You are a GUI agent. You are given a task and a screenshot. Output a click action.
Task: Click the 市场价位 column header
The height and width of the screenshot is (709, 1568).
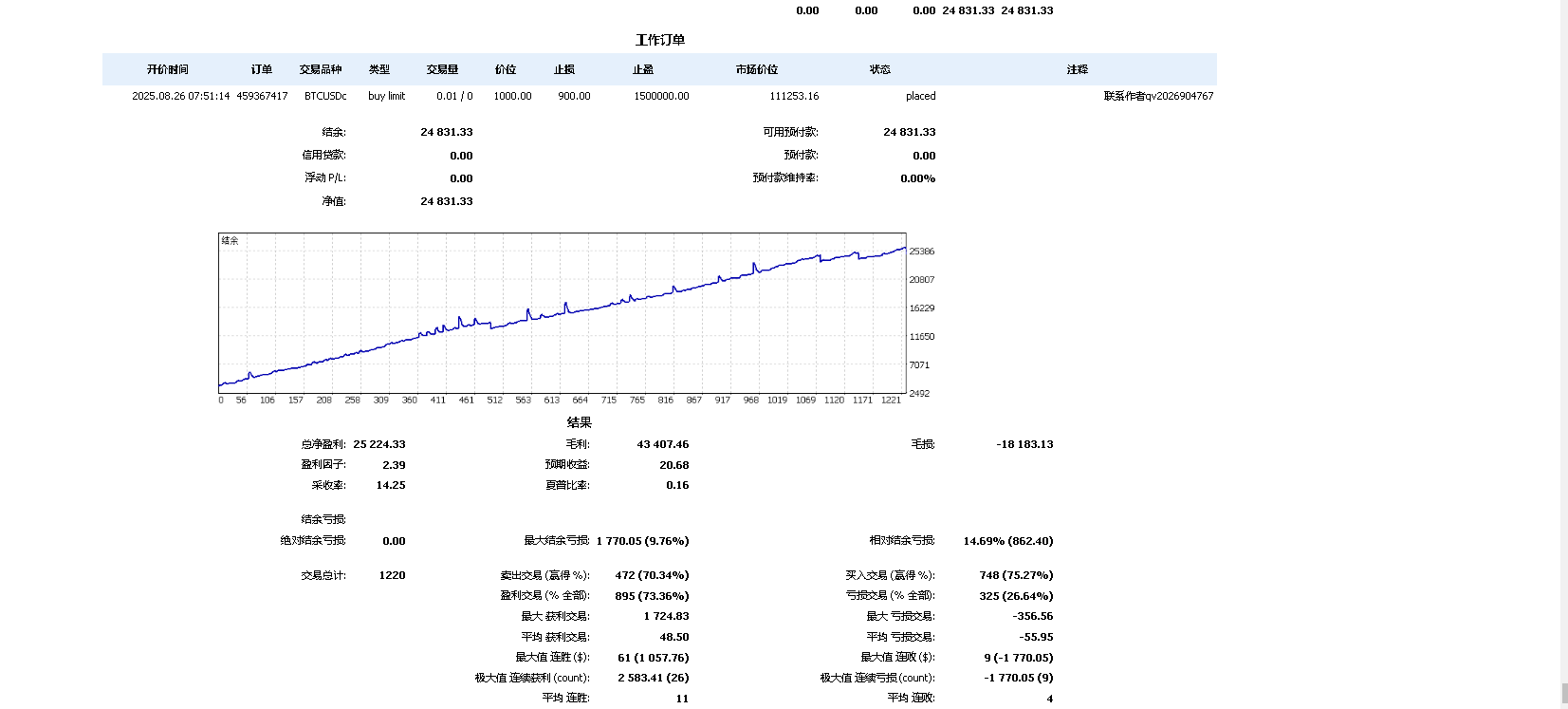pos(757,69)
